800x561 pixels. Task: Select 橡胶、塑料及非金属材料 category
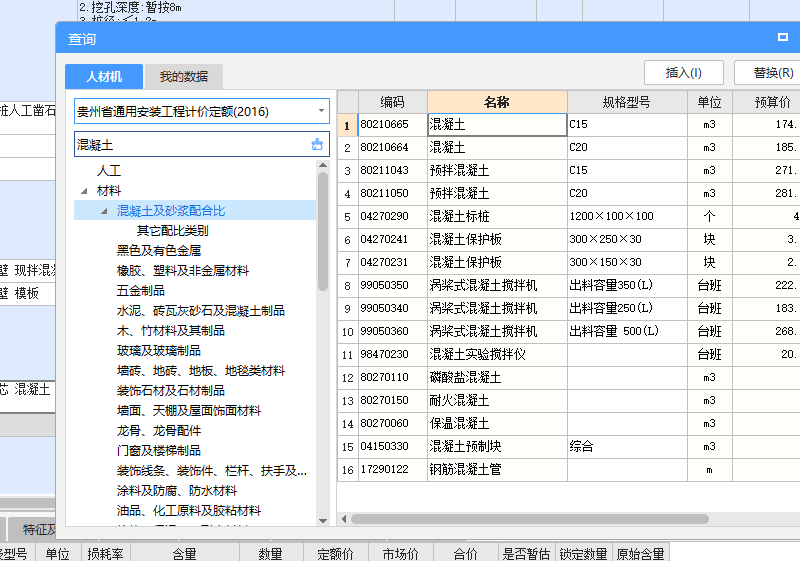pos(183,270)
